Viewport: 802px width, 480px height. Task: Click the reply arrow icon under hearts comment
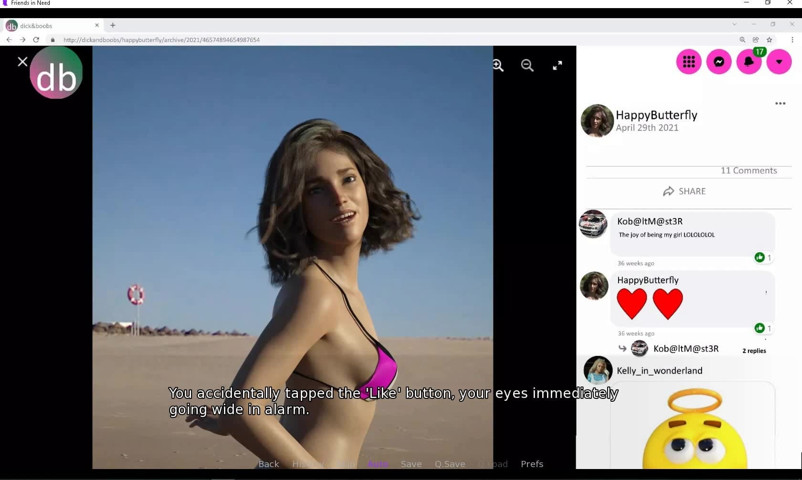coord(622,348)
